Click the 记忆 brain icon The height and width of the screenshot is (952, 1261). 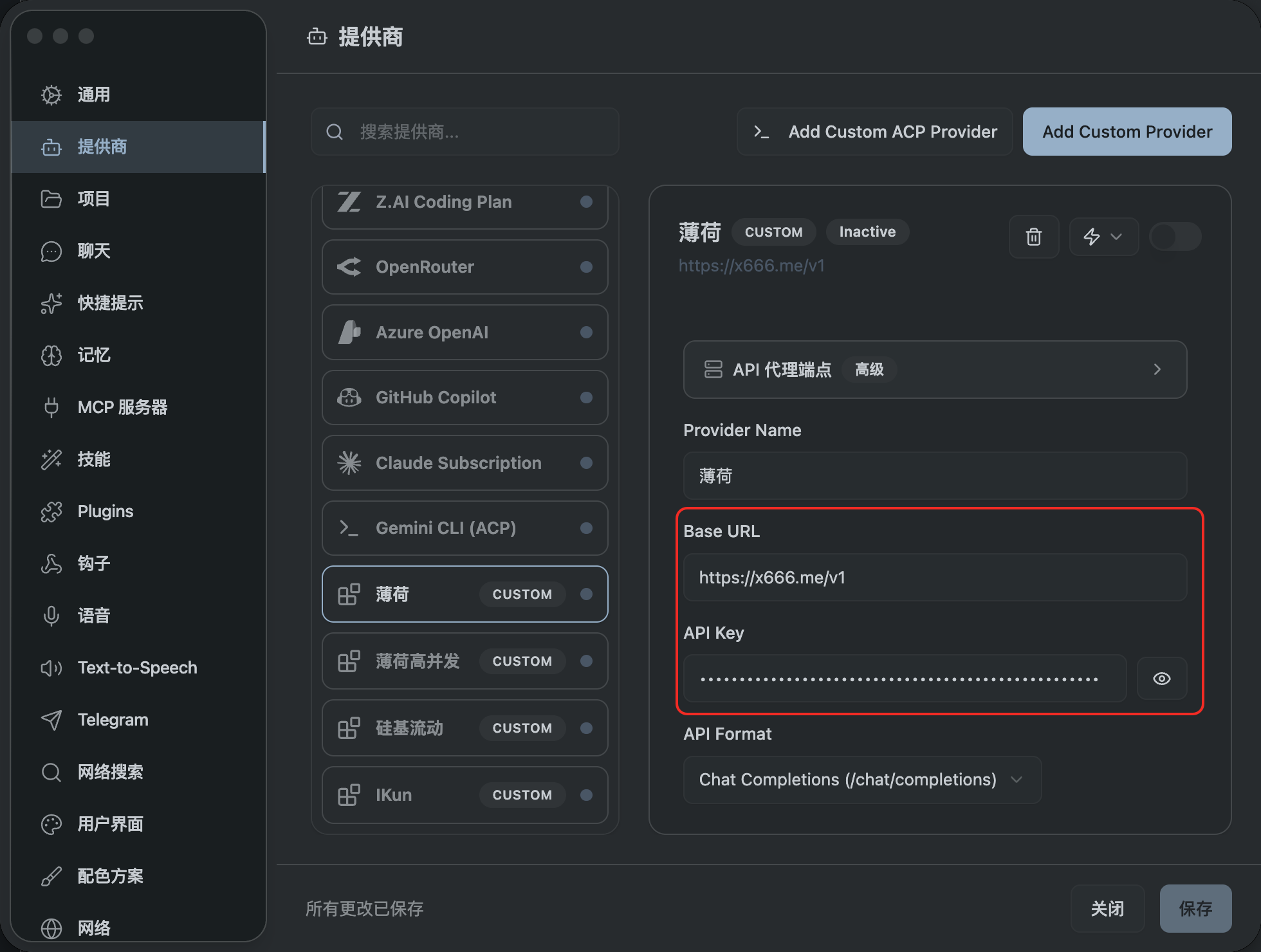[x=51, y=355]
